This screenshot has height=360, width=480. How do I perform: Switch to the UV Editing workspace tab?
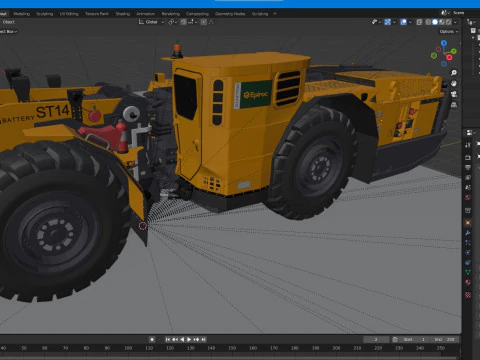tap(69, 14)
